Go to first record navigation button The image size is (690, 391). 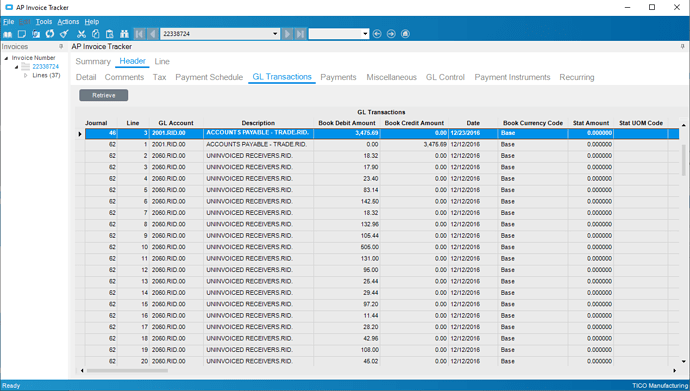(139, 34)
